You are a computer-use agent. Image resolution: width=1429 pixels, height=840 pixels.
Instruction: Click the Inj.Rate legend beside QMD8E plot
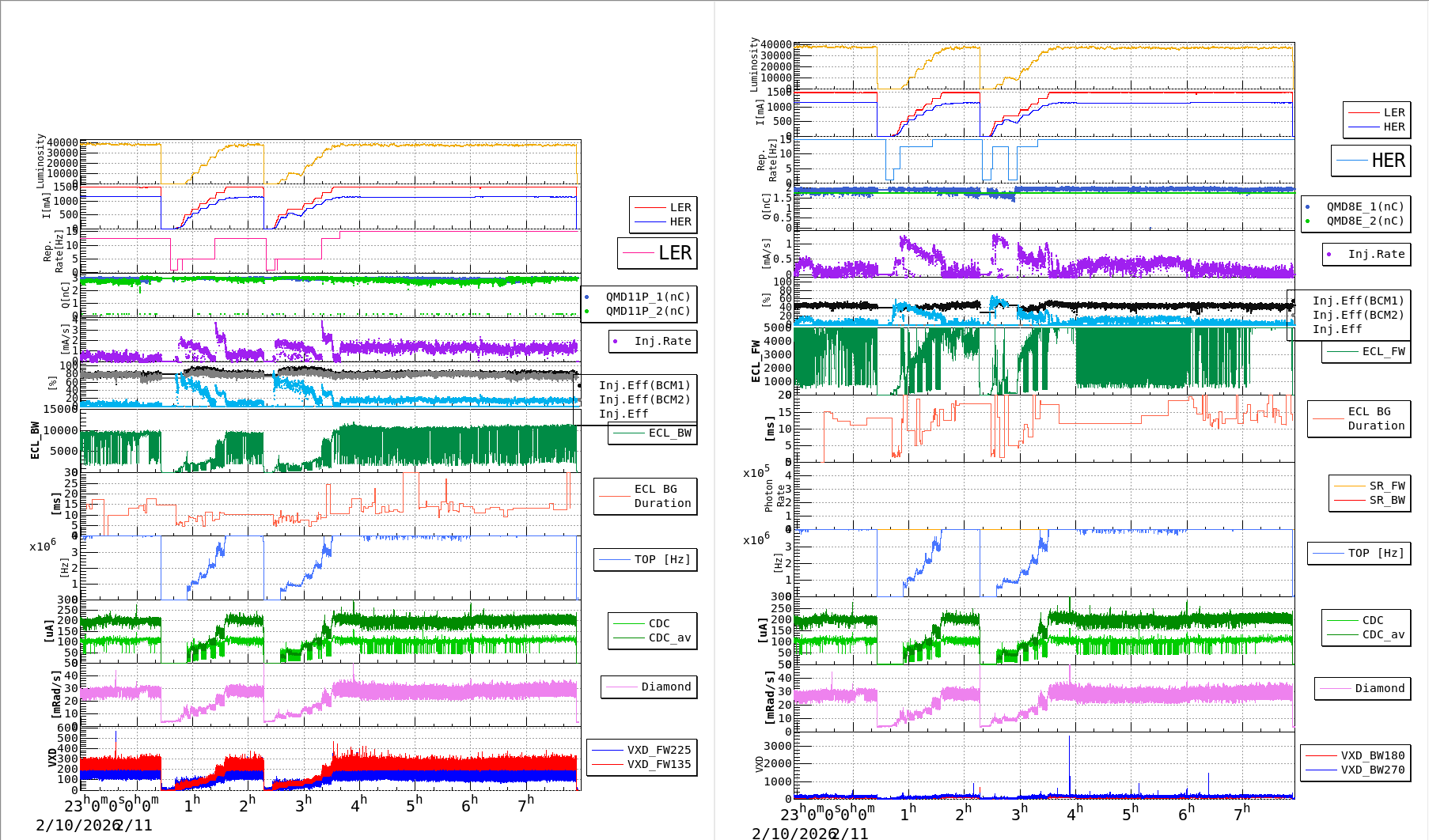pyautogui.click(x=1366, y=254)
